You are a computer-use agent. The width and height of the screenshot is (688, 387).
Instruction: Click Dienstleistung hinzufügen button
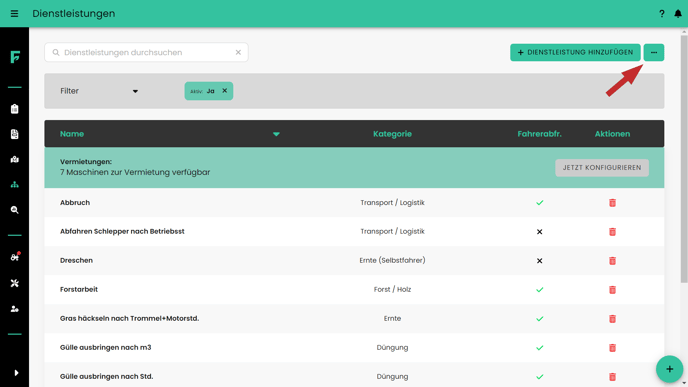575,52
